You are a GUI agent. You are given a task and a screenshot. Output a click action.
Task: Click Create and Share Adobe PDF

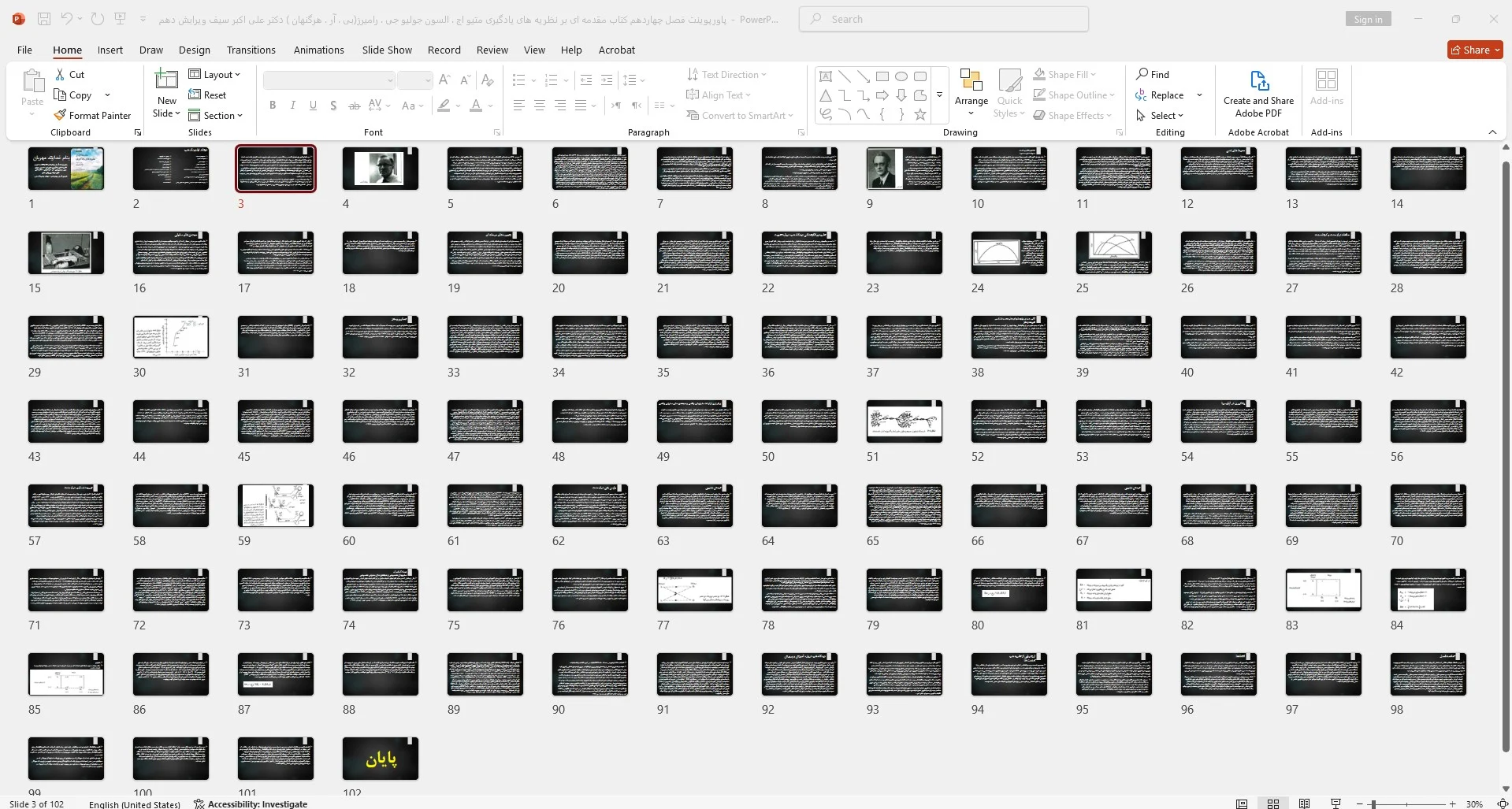click(1258, 93)
